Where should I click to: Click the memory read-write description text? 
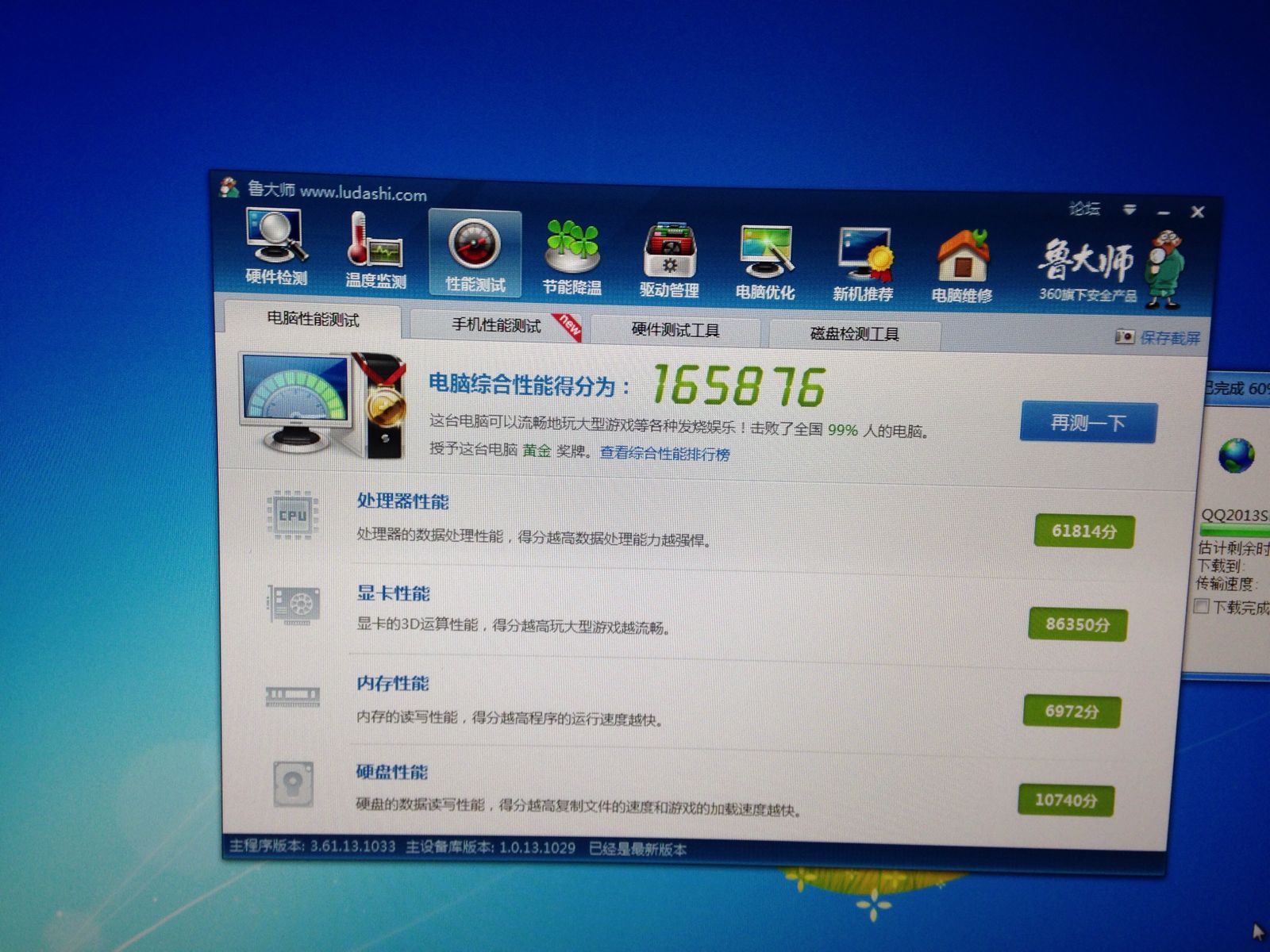pos(509,718)
